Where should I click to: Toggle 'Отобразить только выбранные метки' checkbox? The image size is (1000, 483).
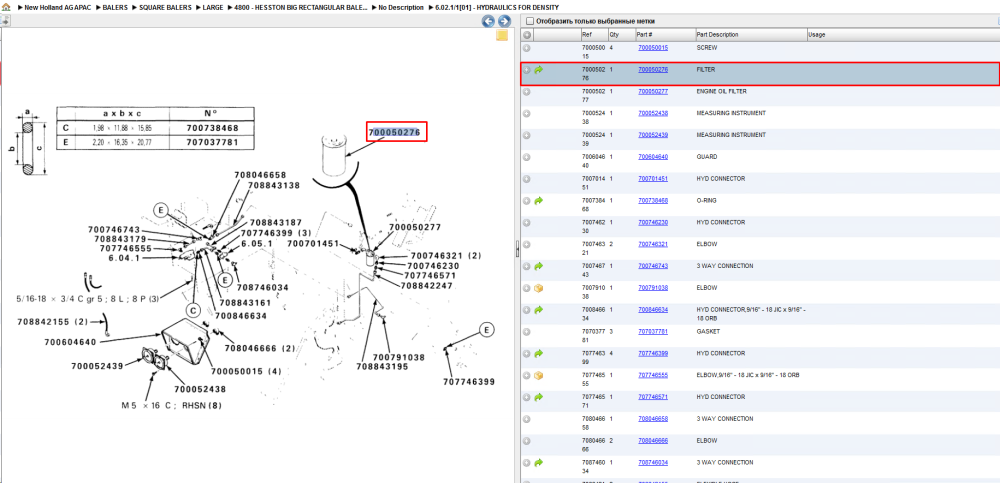click(x=529, y=21)
